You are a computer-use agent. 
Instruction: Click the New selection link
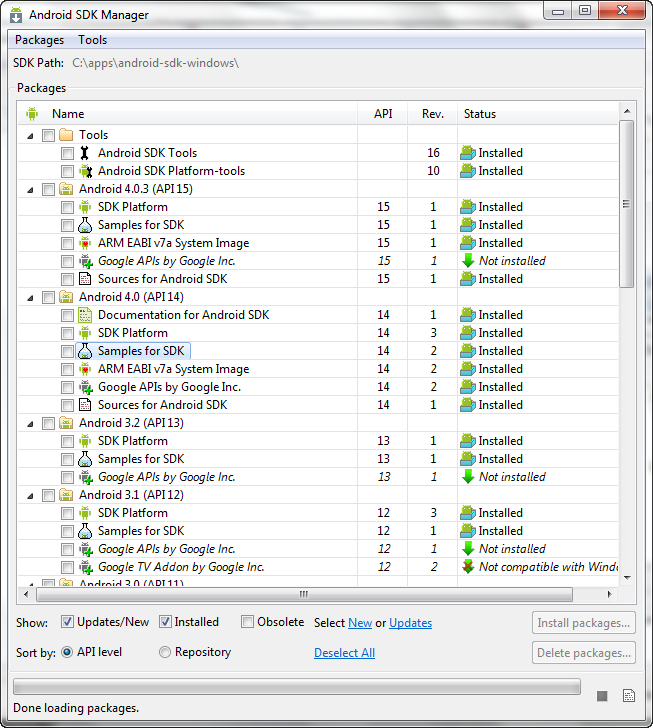360,623
